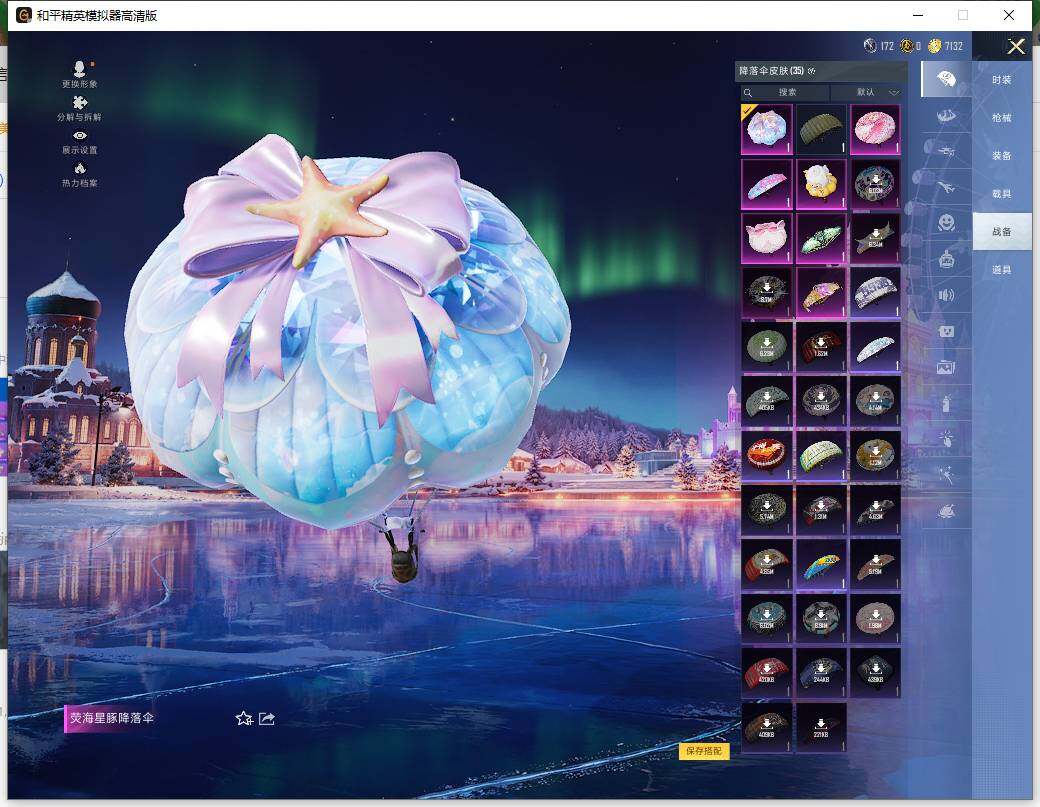Select the blue-yellow glider parachute skin
This screenshot has height=807, width=1040.
point(820,564)
